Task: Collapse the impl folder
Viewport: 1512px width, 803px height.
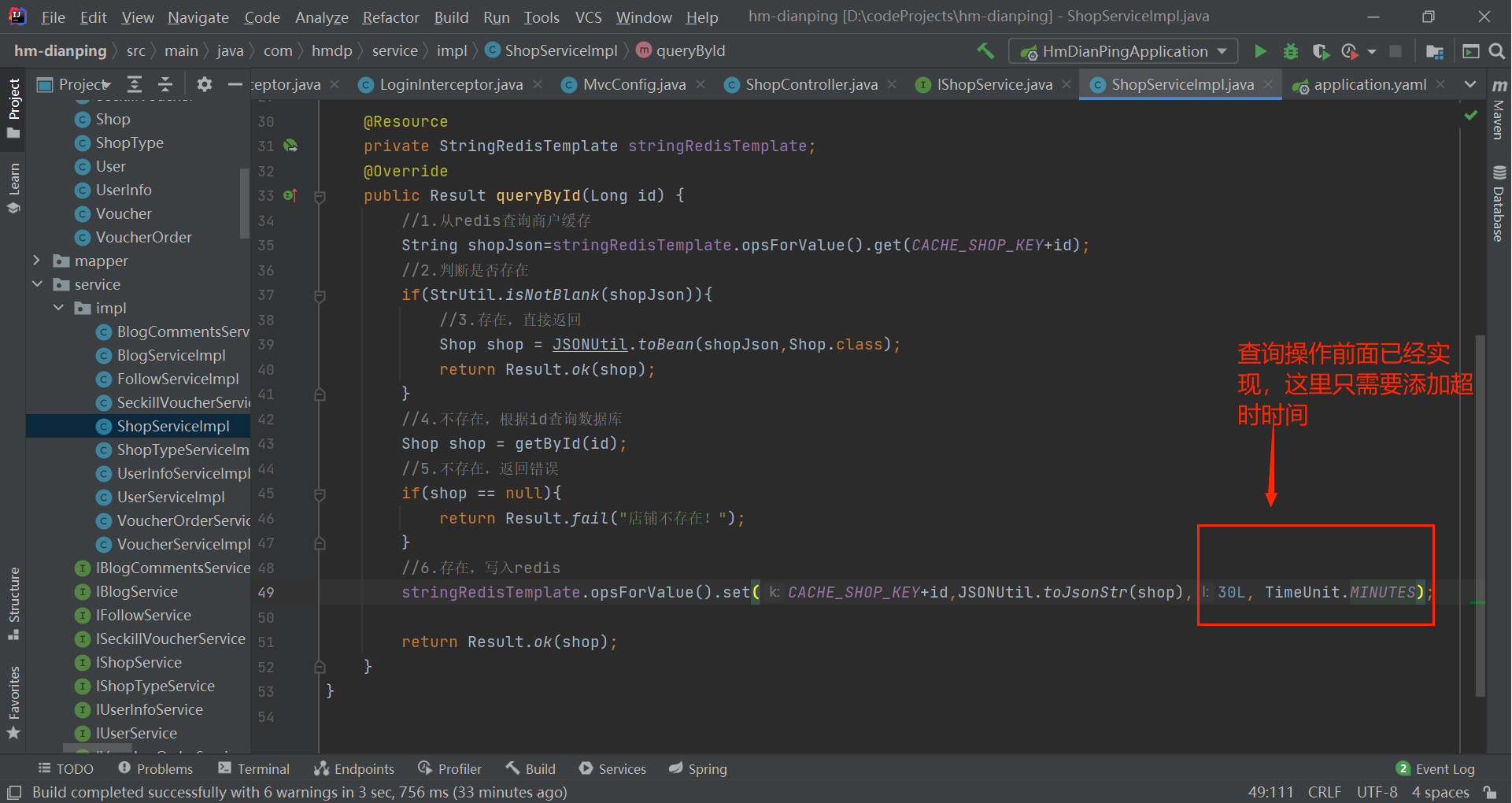Action: (x=58, y=307)
